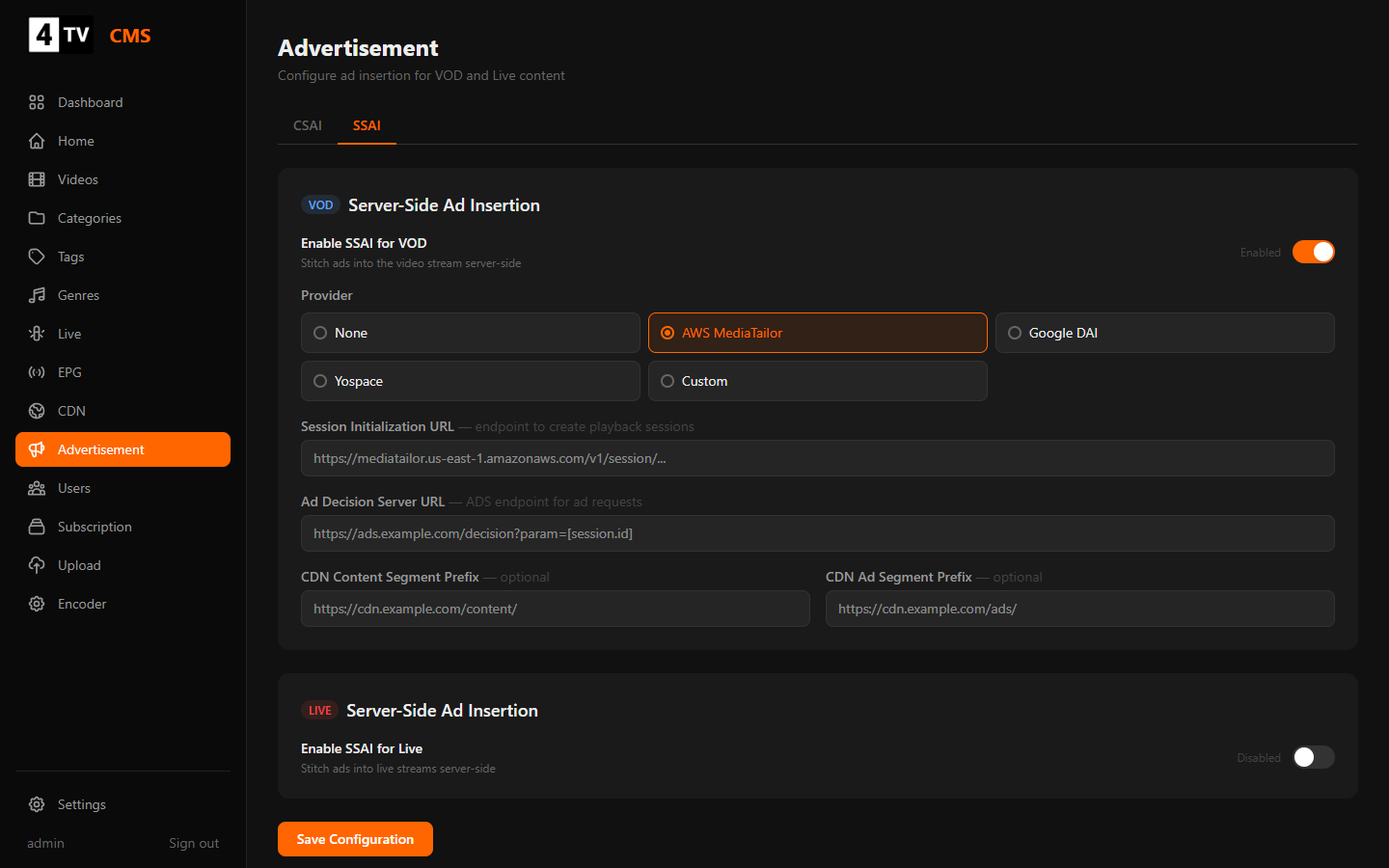Open Upload label in sidebar

(x=79, y=565)
